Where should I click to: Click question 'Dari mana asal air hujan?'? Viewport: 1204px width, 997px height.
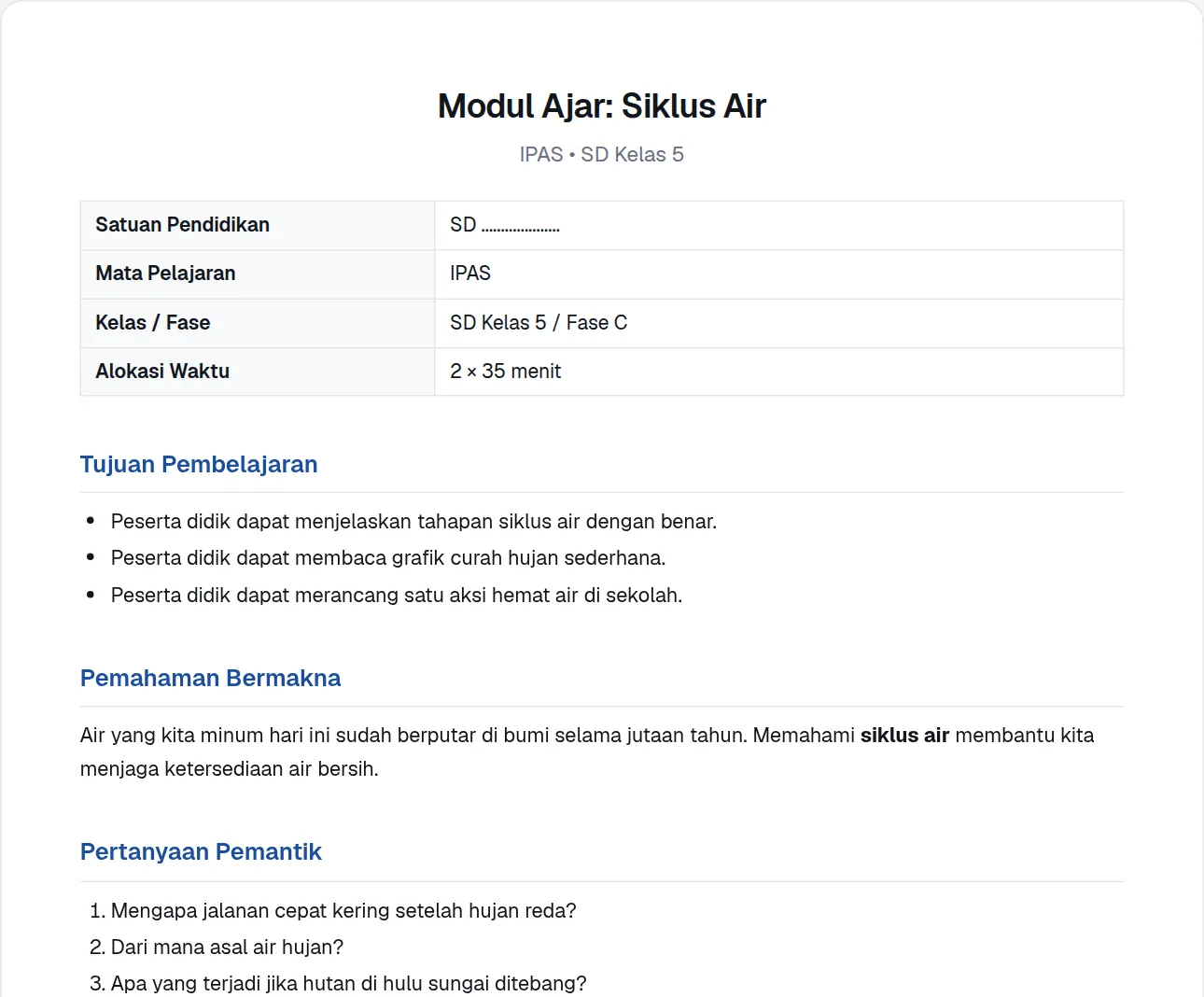point(227,948)
